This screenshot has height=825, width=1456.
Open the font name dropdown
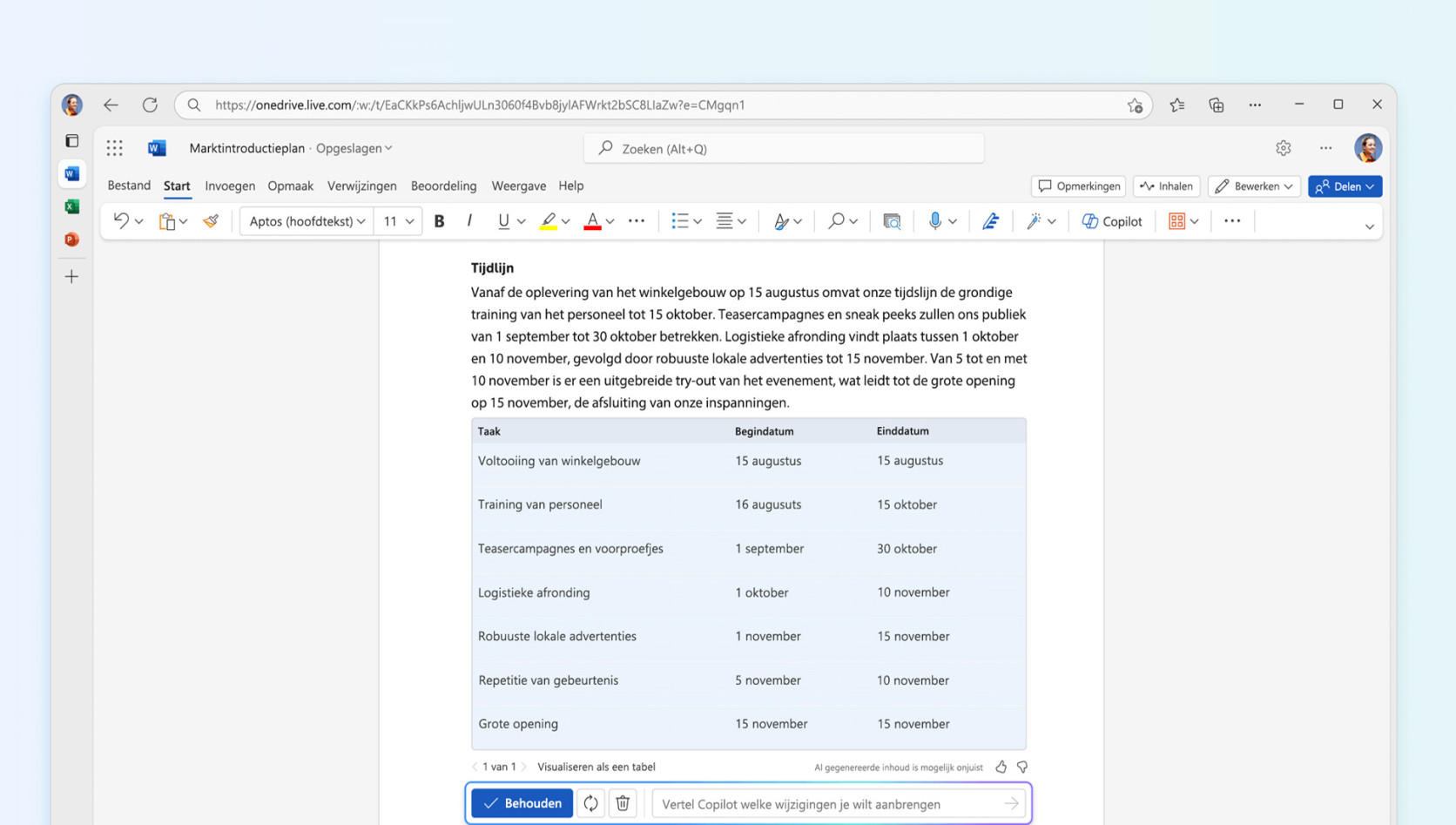pyautogui.click(x=307, y=221)
